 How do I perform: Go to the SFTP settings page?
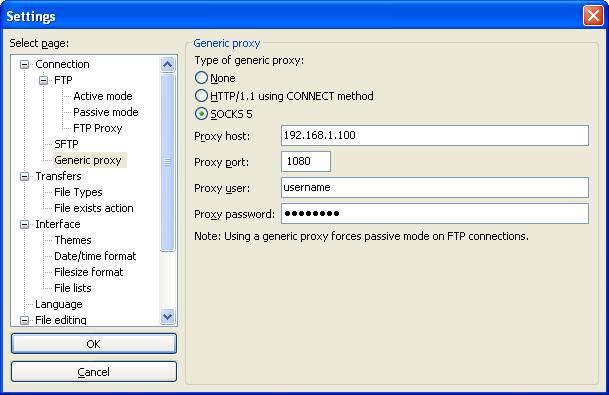coord(66,144)
